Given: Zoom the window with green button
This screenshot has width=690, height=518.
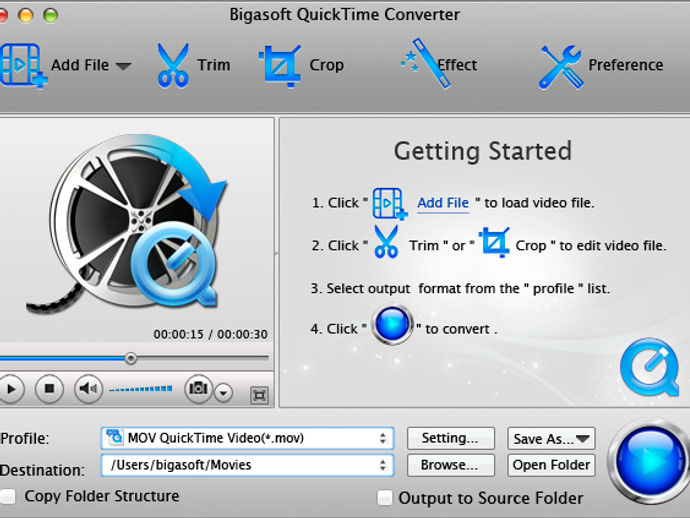Looking at the screenshot, I should 51,15.
